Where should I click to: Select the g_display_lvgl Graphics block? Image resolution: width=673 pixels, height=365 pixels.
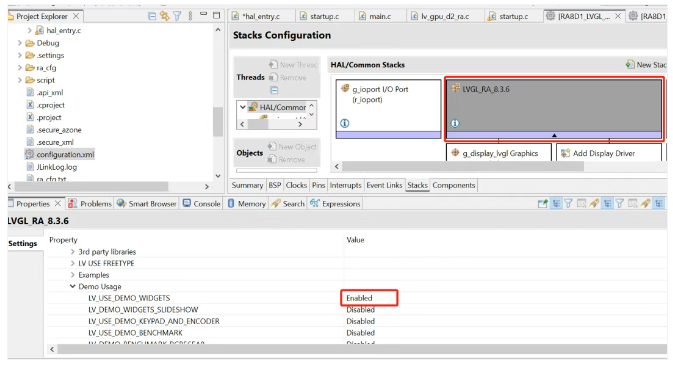click(499, 153)
